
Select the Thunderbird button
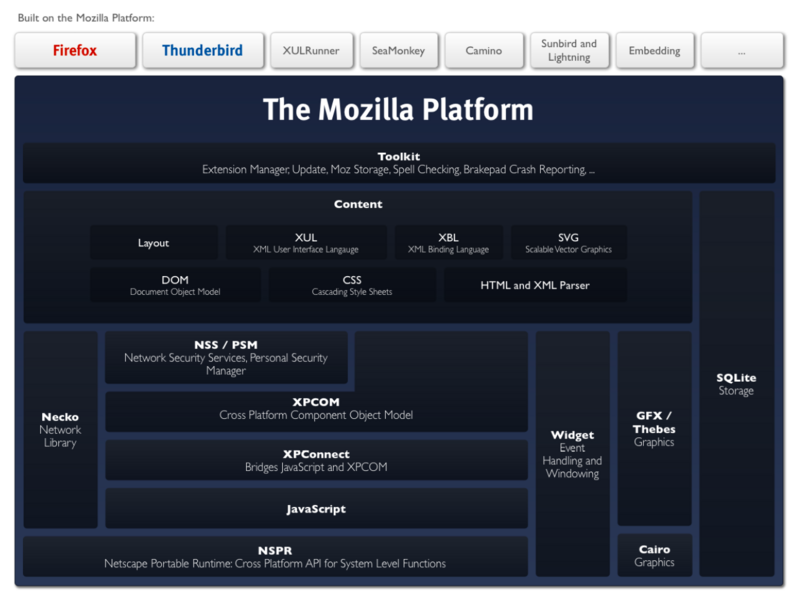click(202, 50)
